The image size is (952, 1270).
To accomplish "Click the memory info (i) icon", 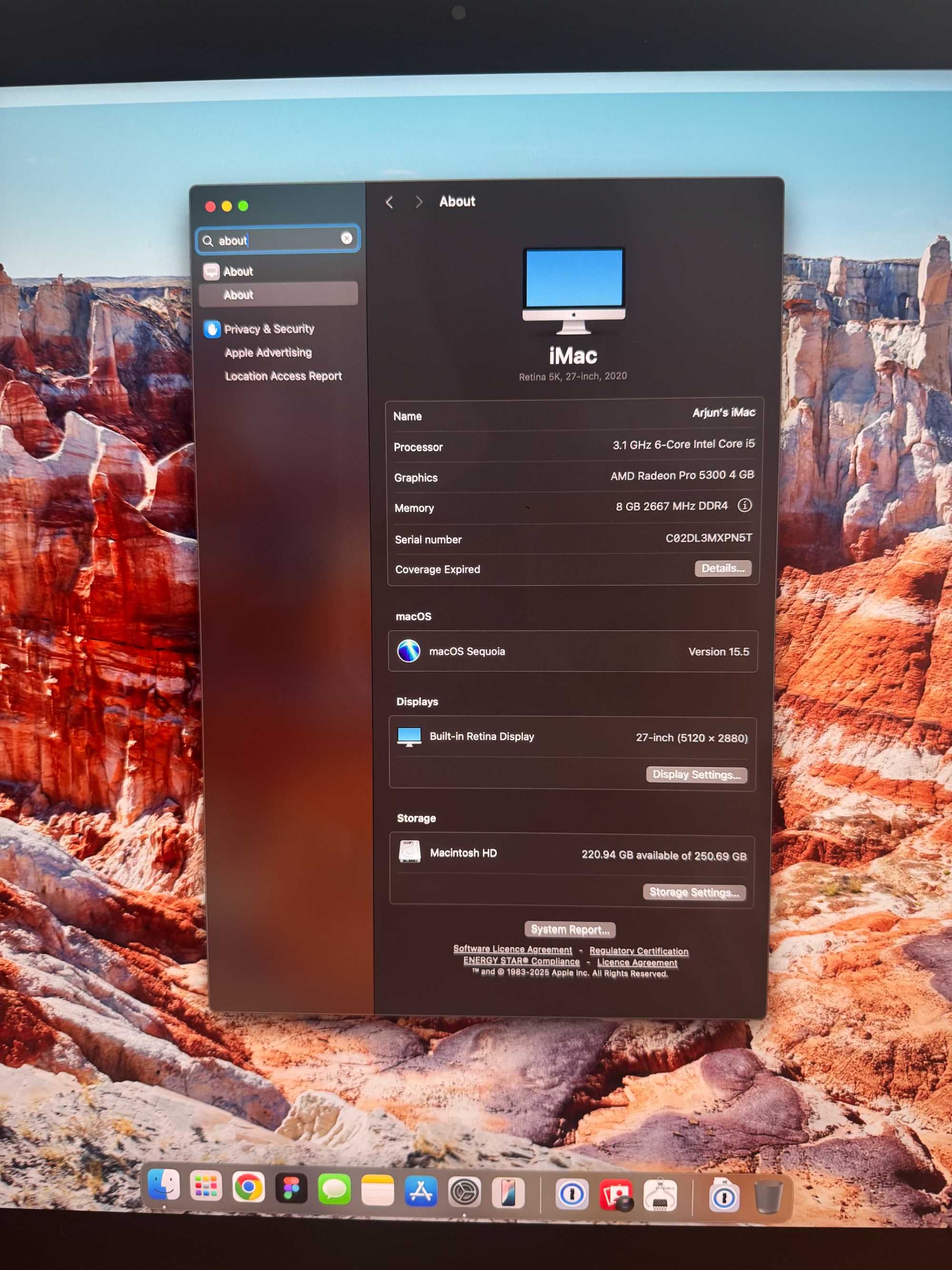I will 744,505.
